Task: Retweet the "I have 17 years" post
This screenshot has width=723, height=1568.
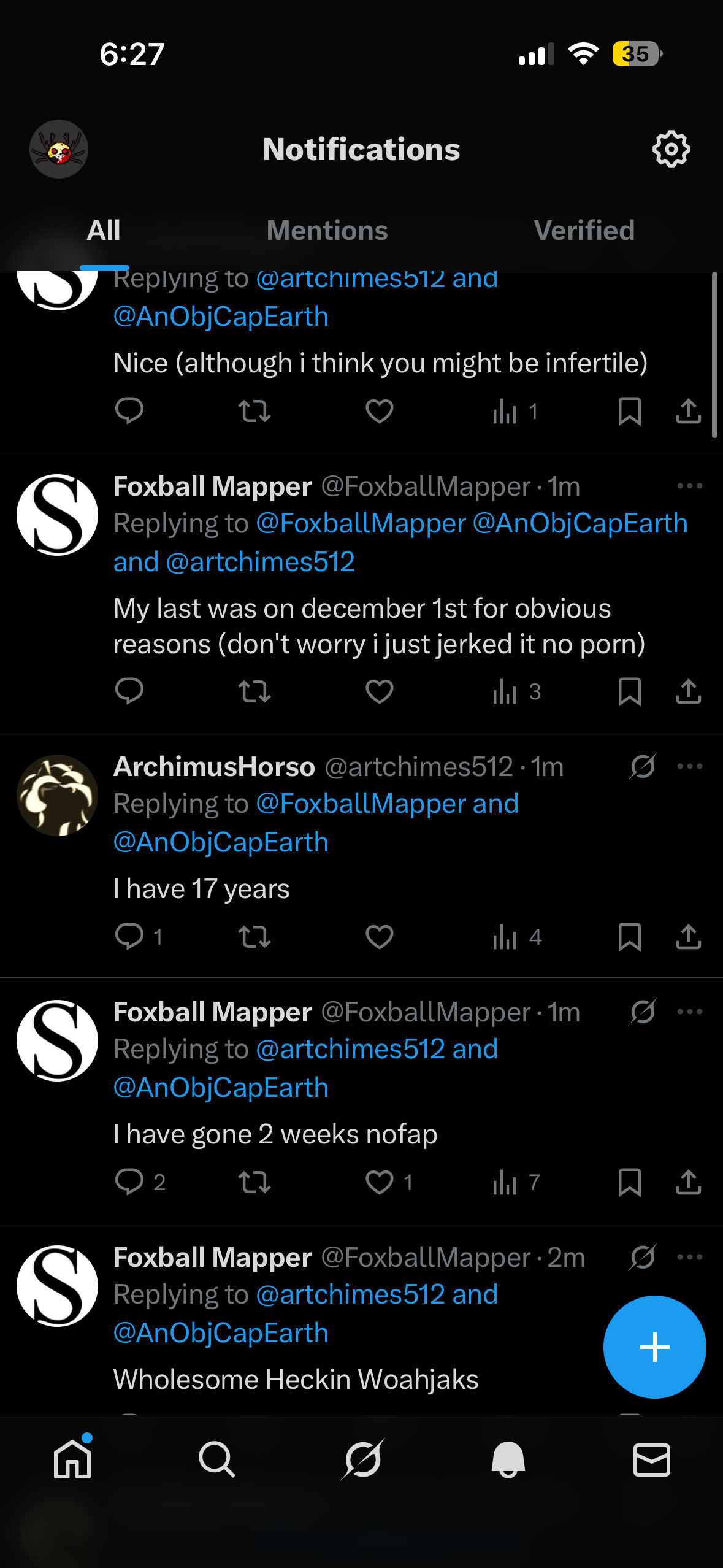Action: click(254, 937)
